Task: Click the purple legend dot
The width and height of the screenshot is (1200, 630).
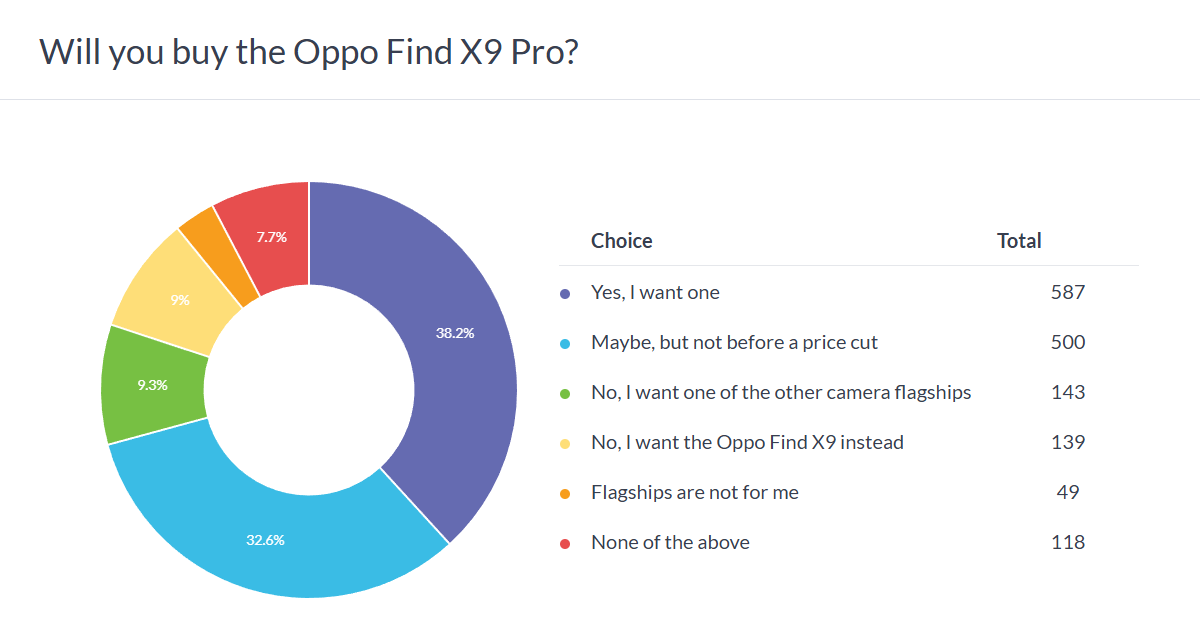Action: (565, 294)
